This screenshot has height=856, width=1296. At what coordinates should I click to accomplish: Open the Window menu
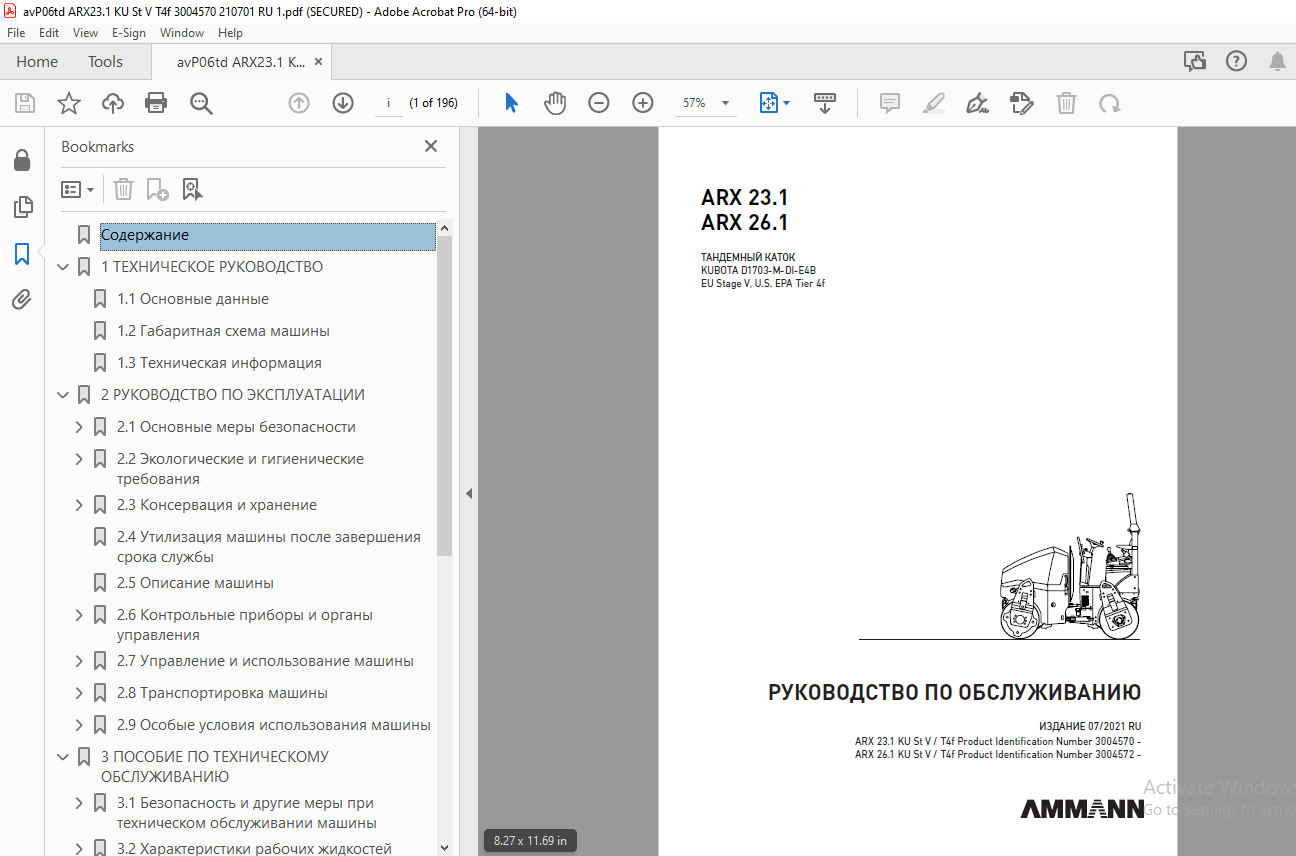coord(182,33)
